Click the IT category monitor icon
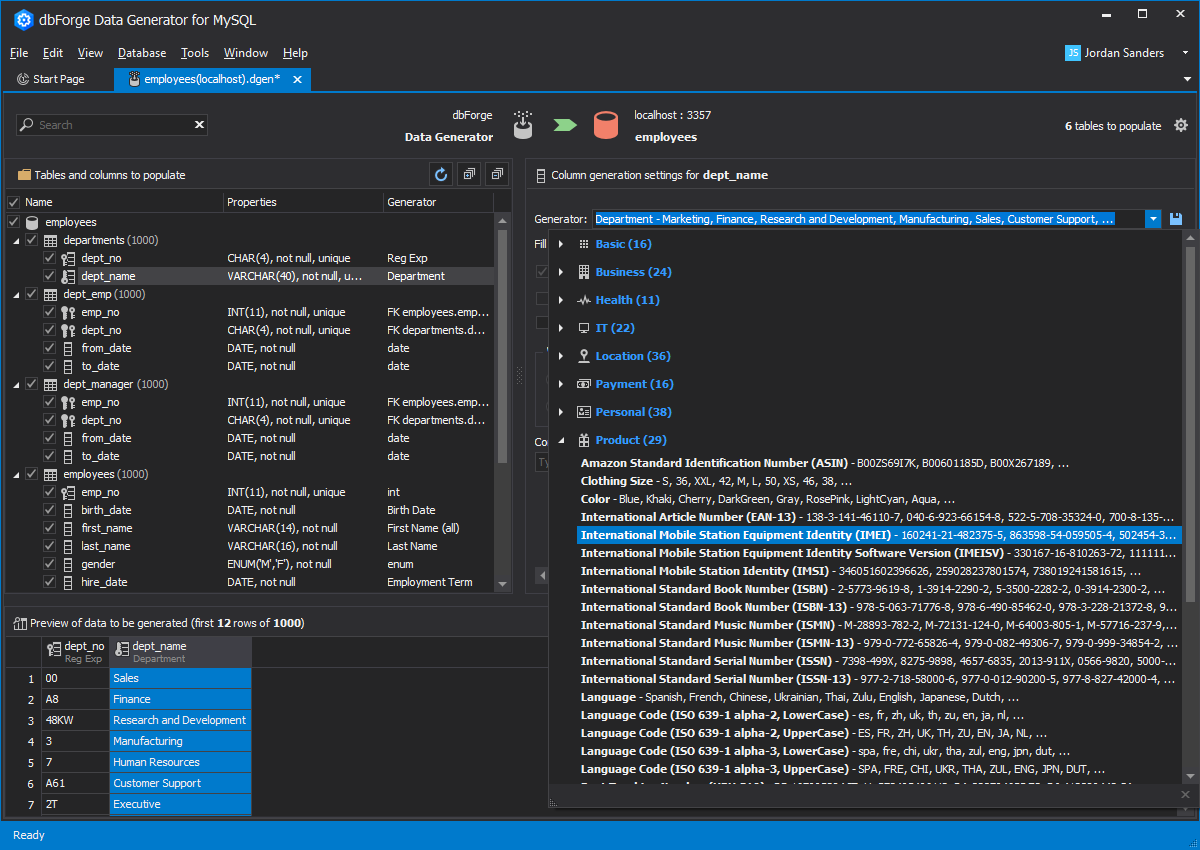The width and height of the screenshot is (1200, 850). [584, 328]
